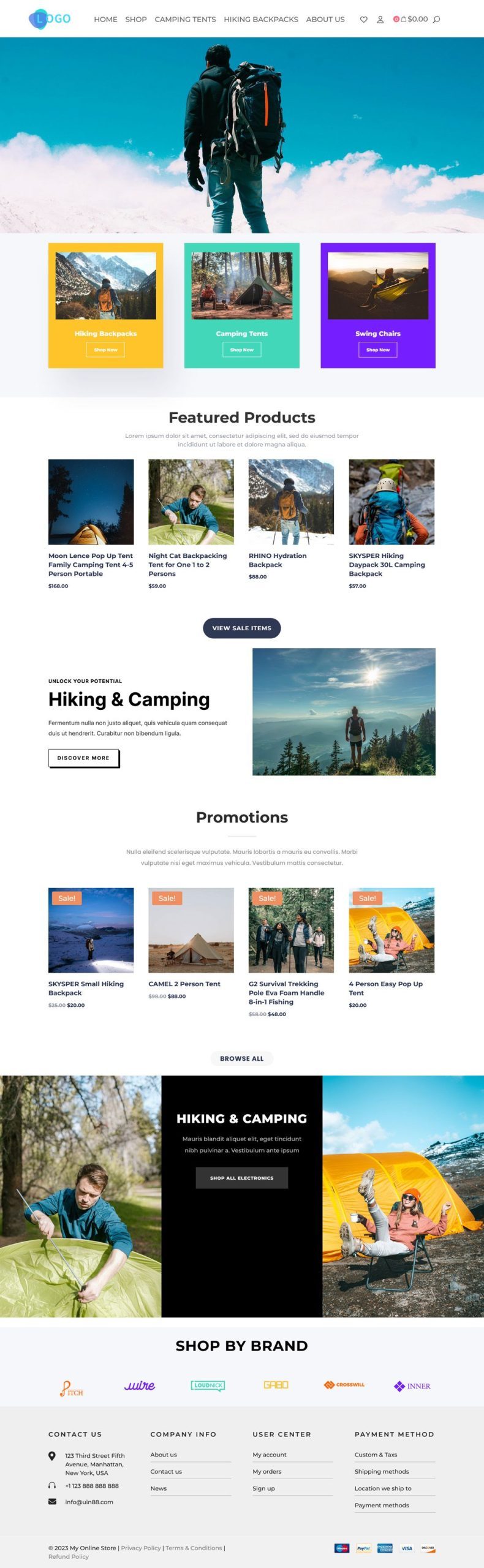
Task: Open the Camping Tents menu item
Action: click(x=185, y=20)
